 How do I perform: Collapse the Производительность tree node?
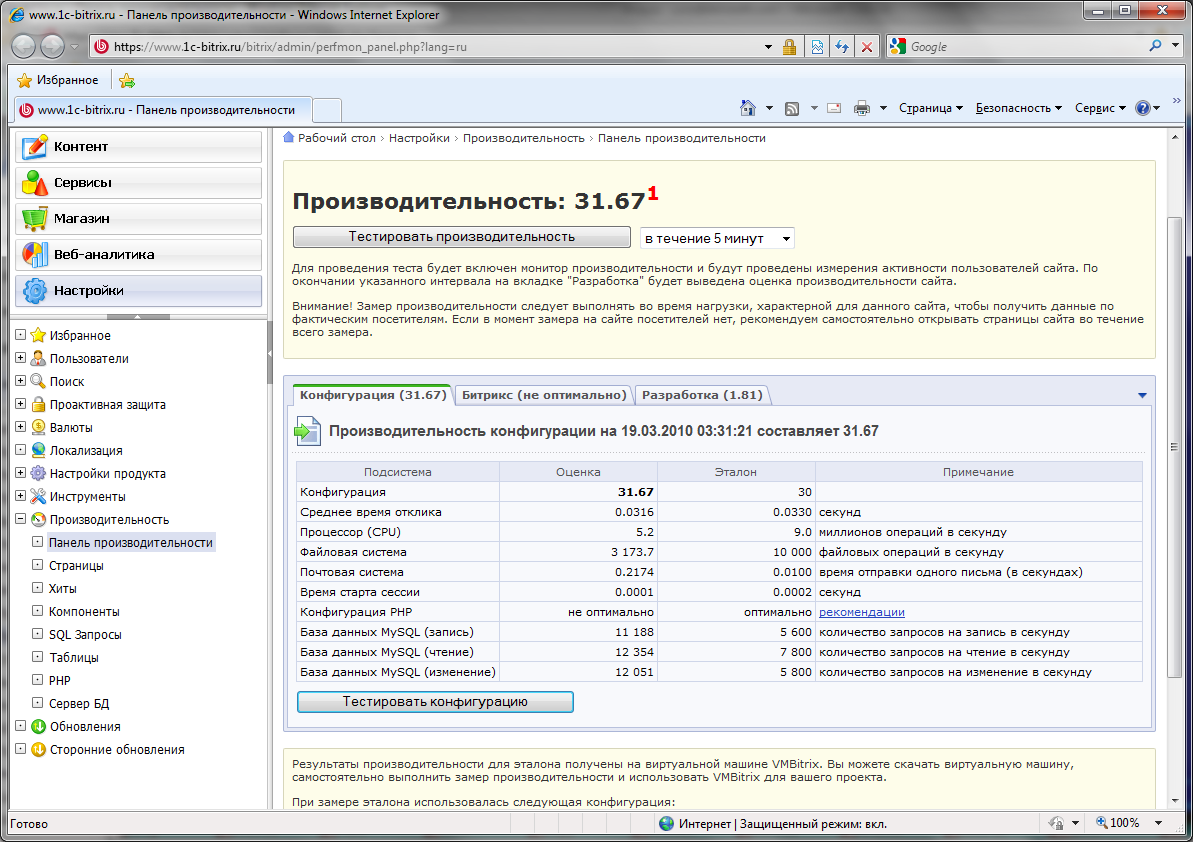tap(20, 520)
